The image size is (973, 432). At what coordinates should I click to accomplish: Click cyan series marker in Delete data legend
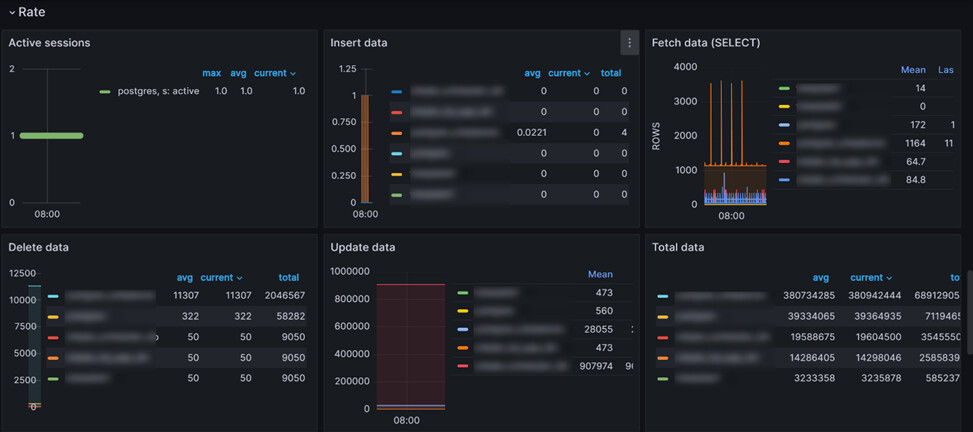click(53, 296)
